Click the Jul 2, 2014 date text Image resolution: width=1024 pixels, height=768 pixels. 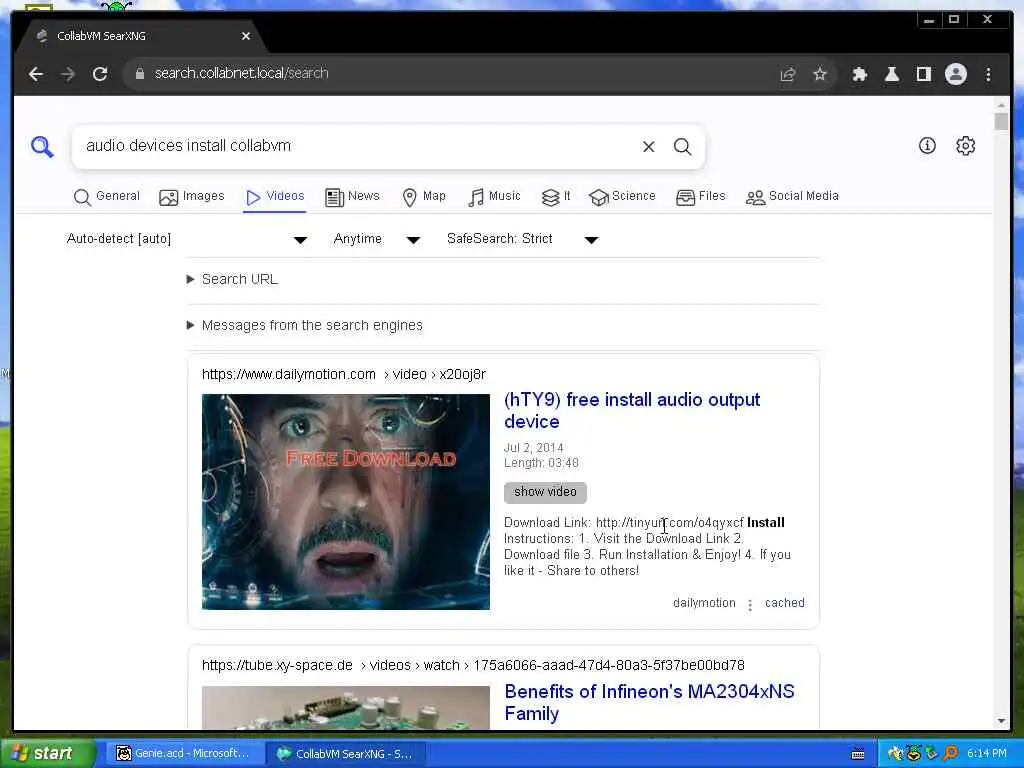[x=533, y=448]
